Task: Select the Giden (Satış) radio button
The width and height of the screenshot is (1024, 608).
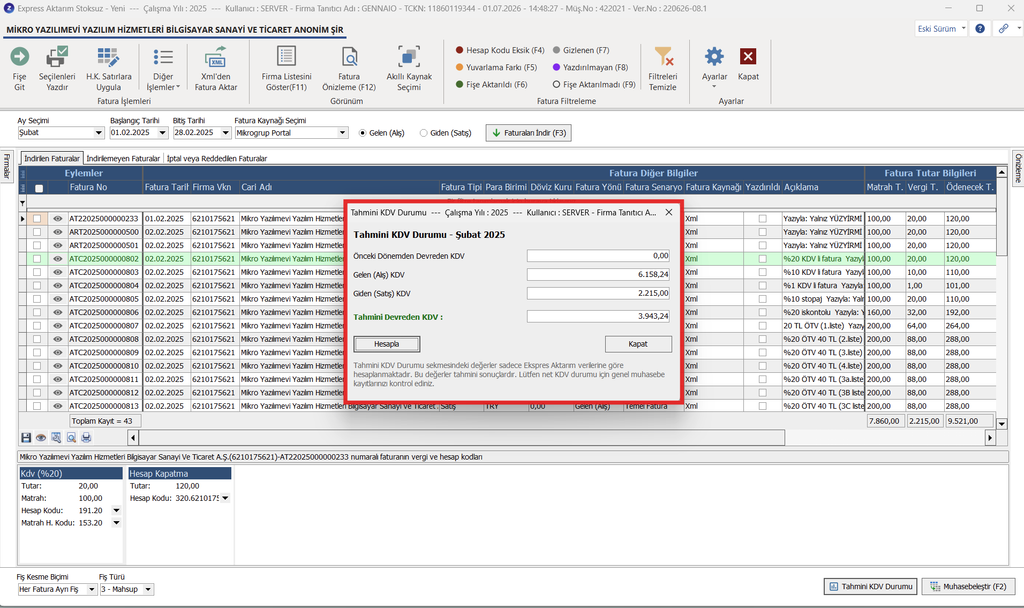Action: tap(423, 133)
